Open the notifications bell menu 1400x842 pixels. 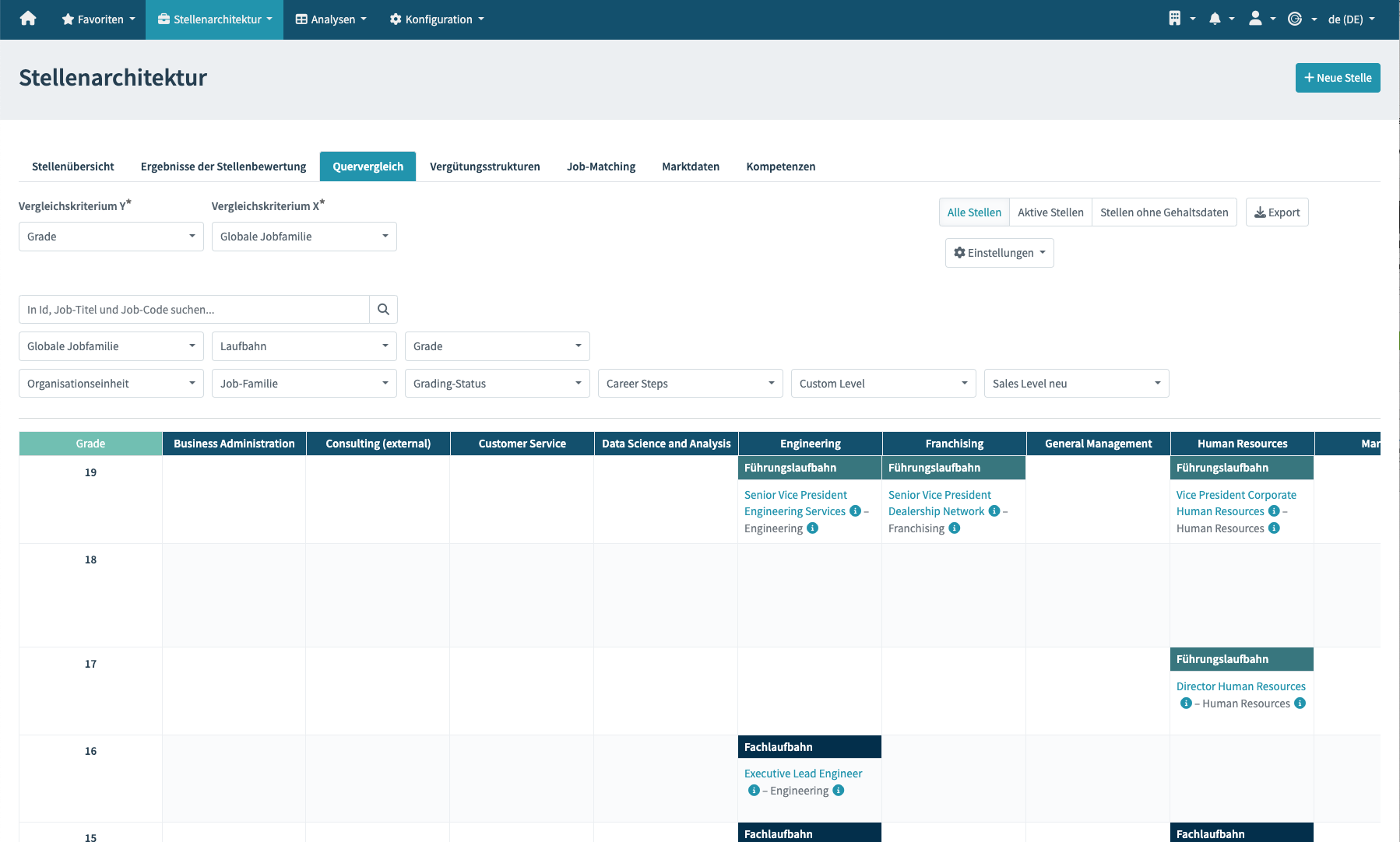click(x=1215, y=19)
